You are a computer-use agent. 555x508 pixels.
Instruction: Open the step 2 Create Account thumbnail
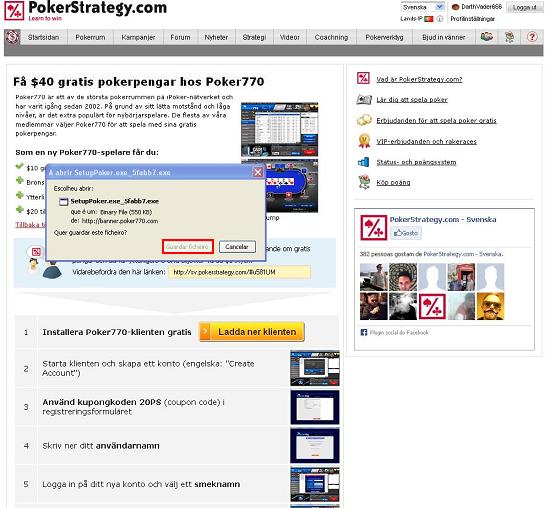[x=315, y=368]
